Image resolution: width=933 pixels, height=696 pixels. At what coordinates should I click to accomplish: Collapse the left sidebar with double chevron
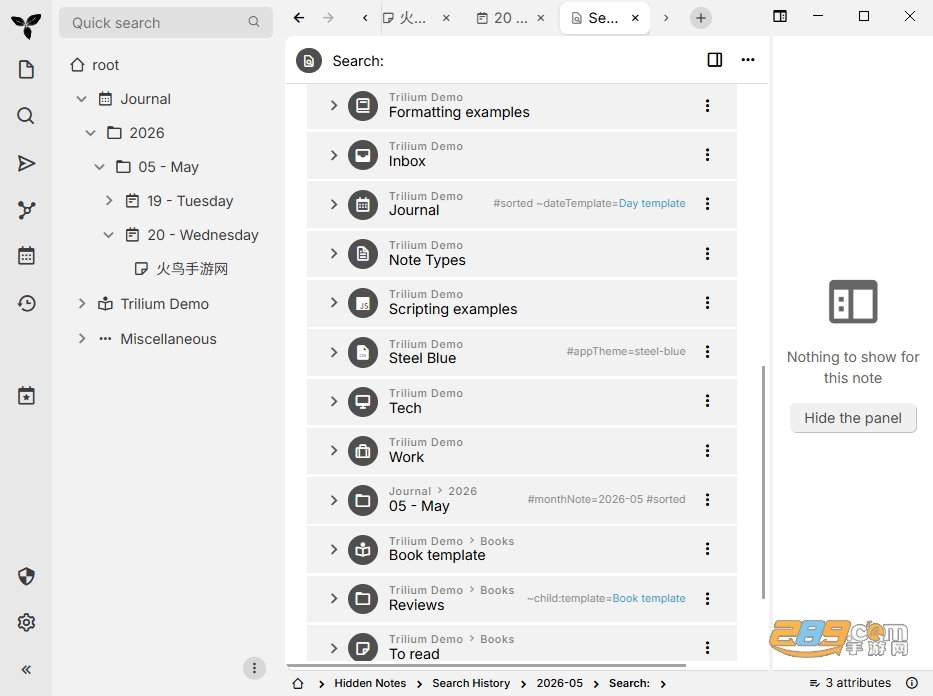point(26,670)
